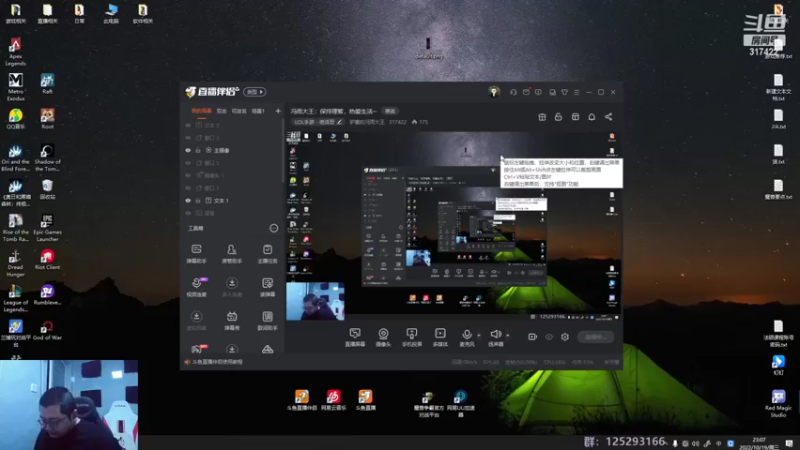Viewport: 800px width, 450px height.
Task: Open the mode dropdown beside the app logo
Action: pyautogui.click(x=255, y=92)
